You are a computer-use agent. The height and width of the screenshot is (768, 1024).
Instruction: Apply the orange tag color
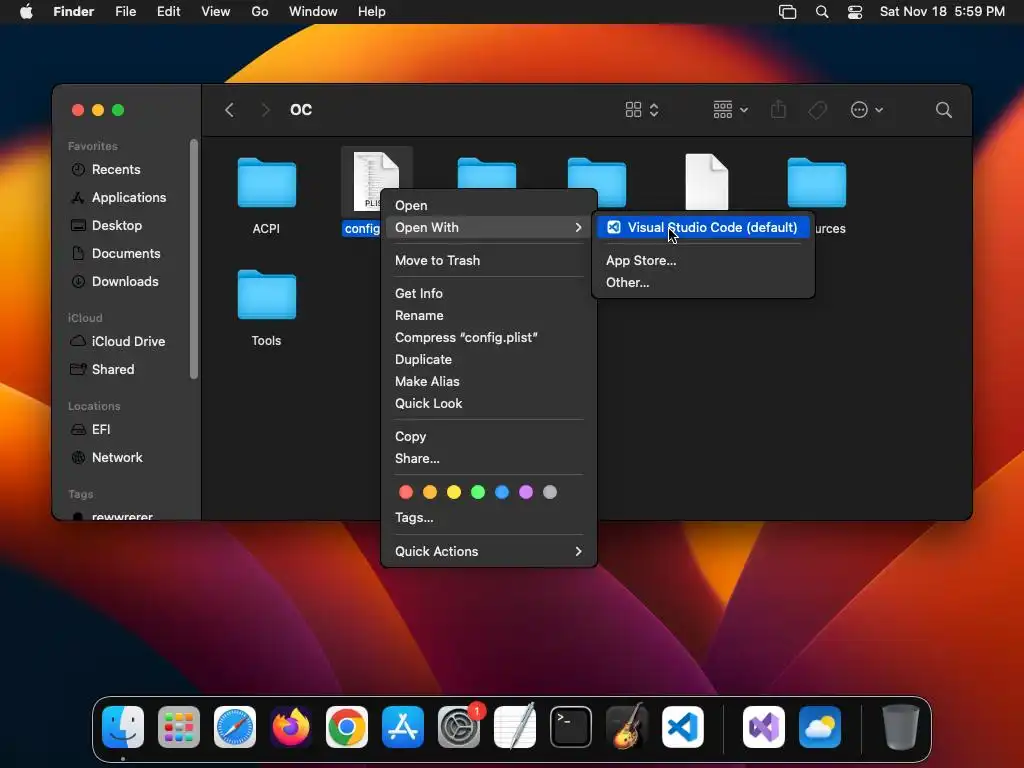coord(430,492)
